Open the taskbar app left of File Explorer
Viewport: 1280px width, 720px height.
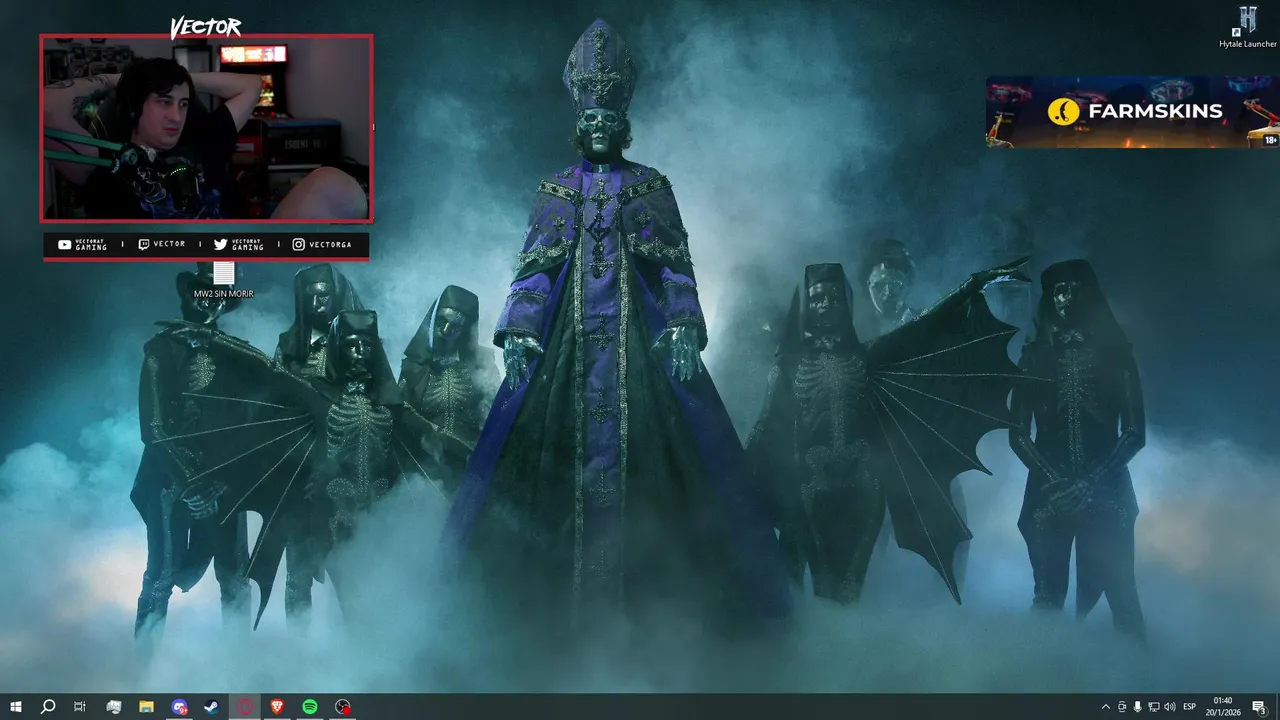(x=114, y=707)
